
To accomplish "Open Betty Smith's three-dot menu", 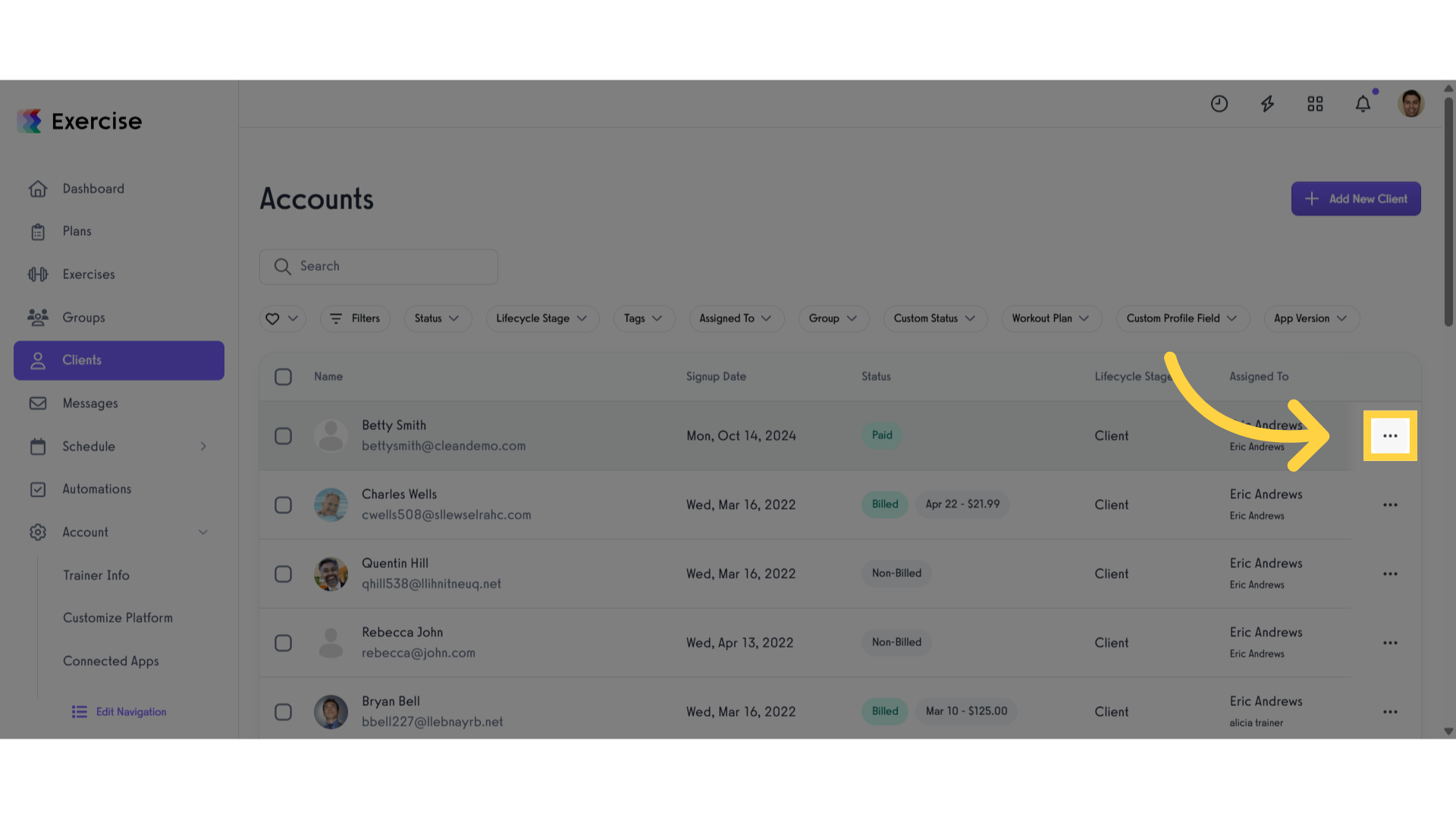I will tap(1390, 436).
